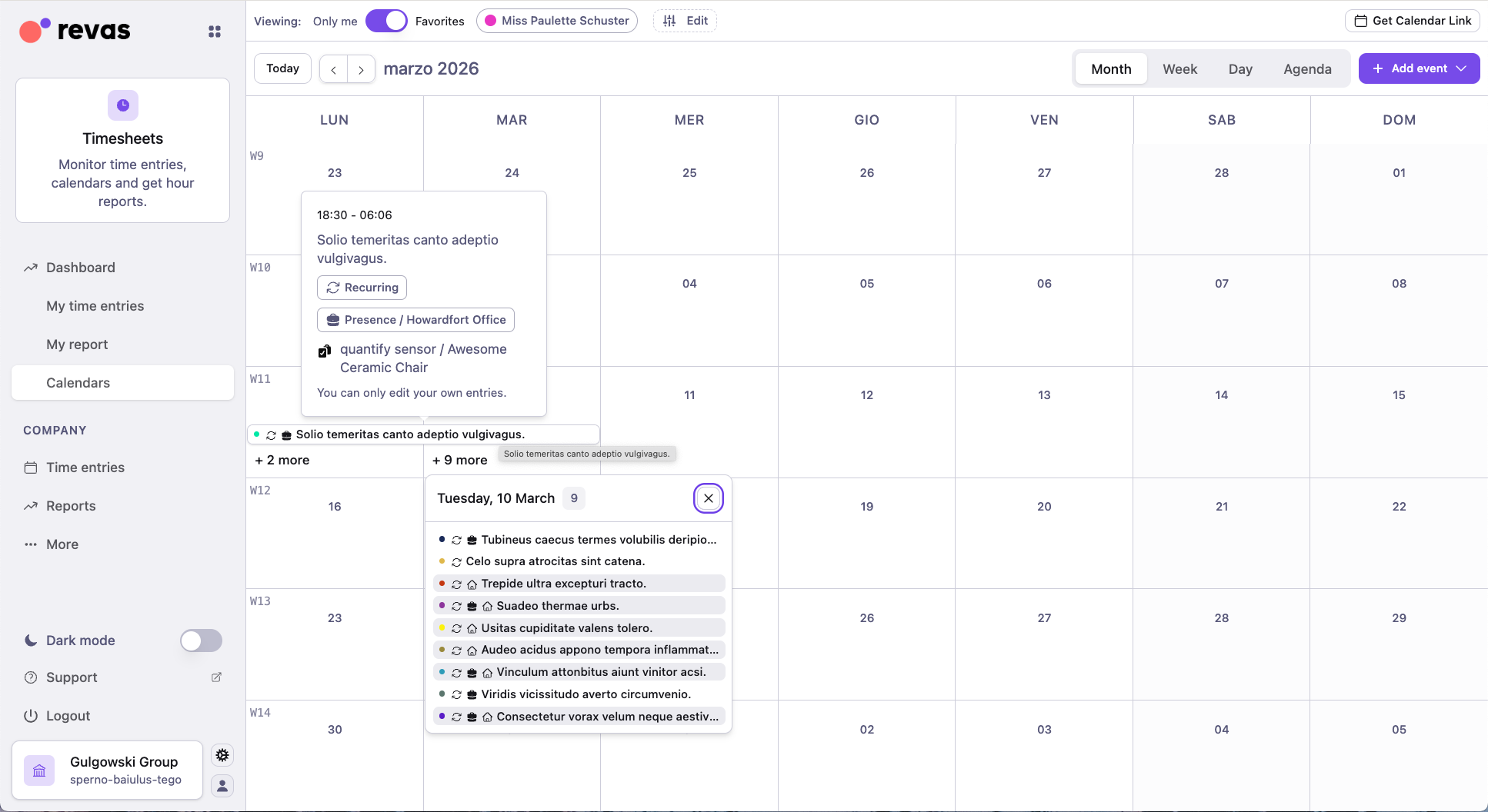The height and width of the screenshot is (812, 1488).
Task: Advance to next month arrow
Action: click(361, 69)
